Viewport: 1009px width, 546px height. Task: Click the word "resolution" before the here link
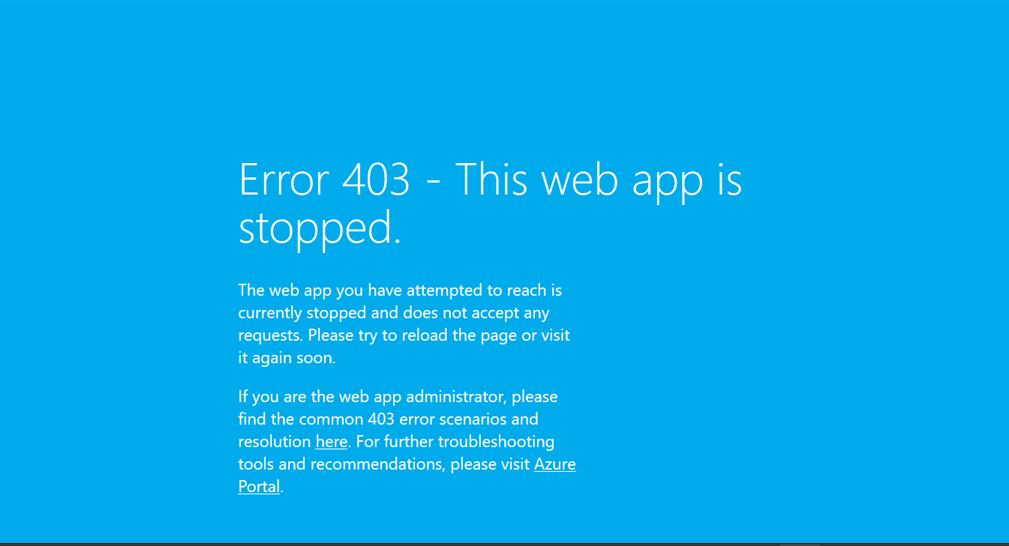click(x=275, y=442)
